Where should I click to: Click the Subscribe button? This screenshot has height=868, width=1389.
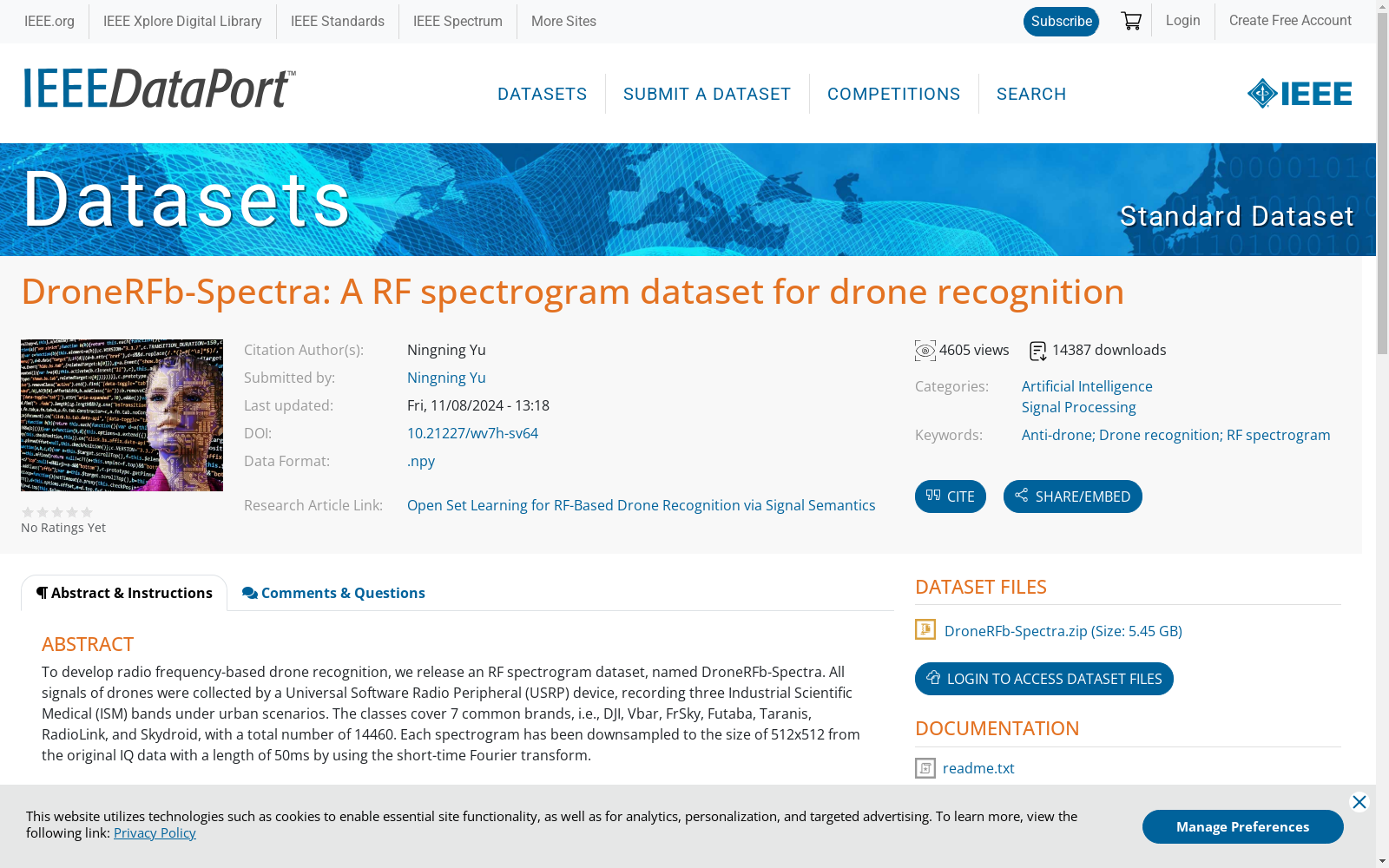click(1061, 22)
